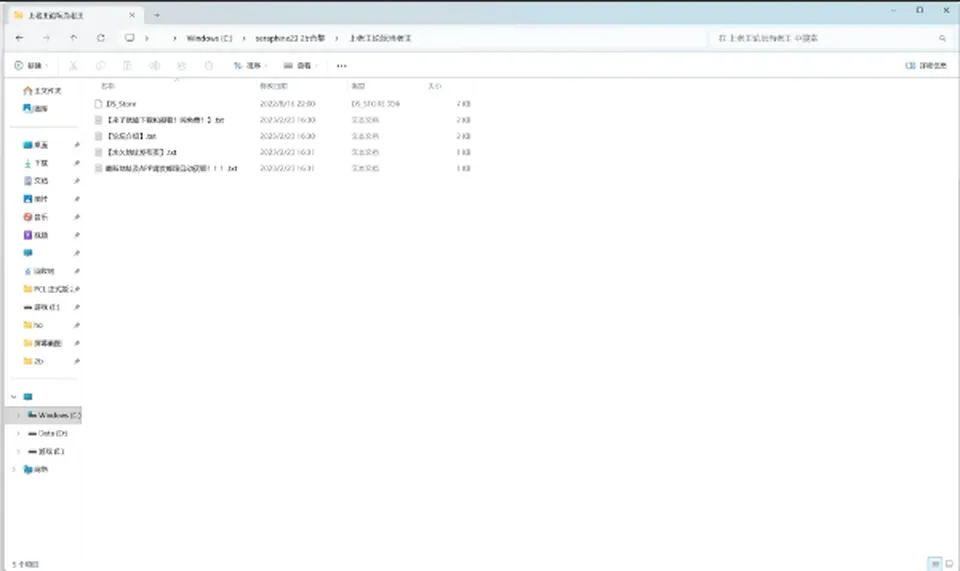The image size is (960, 571).
Task: Sort by 类型 Type column
Action: pyautogui.click(x=358, y=86)
